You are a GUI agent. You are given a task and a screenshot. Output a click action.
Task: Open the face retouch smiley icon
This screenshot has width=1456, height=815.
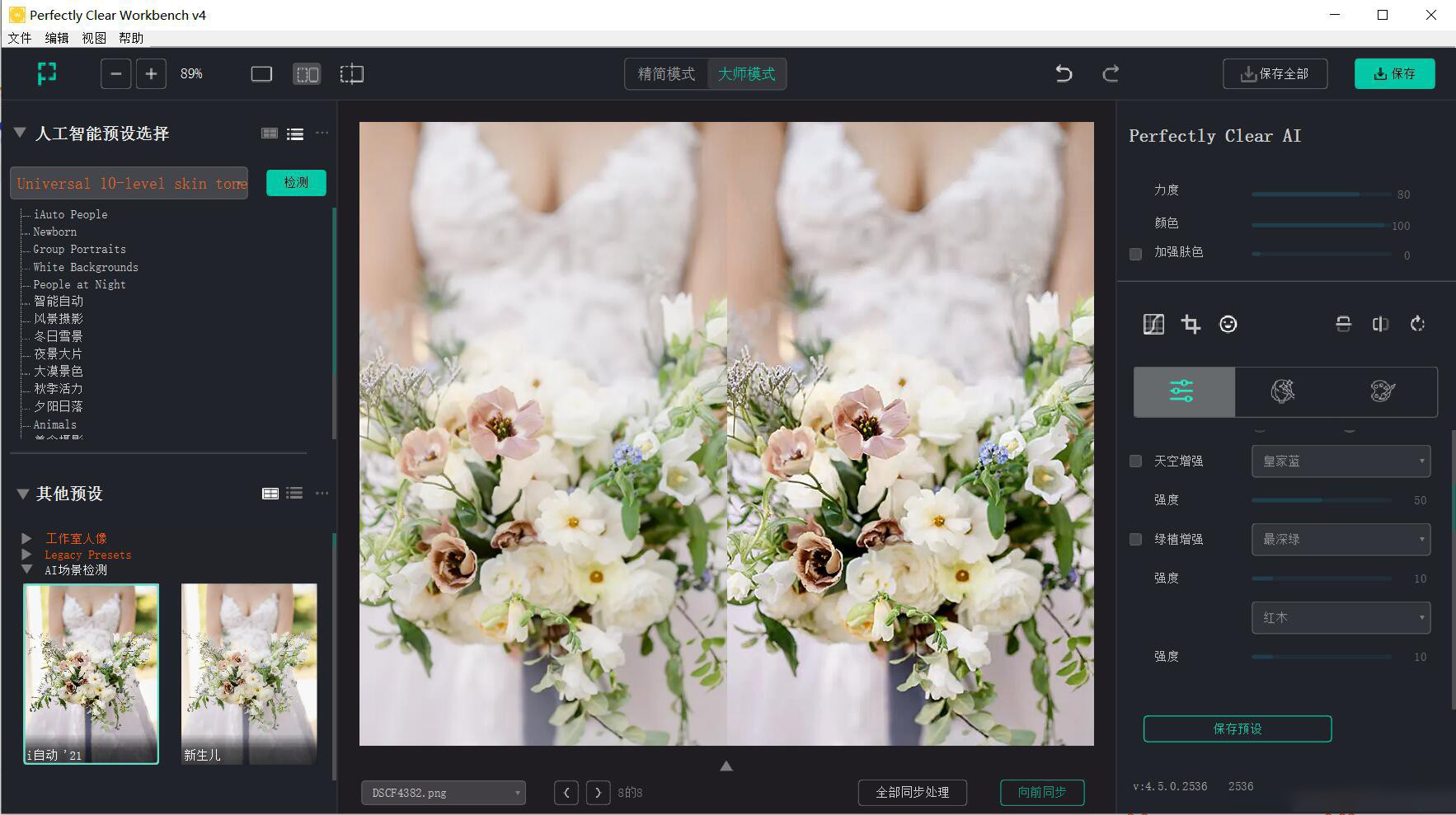click(1228, 324)
